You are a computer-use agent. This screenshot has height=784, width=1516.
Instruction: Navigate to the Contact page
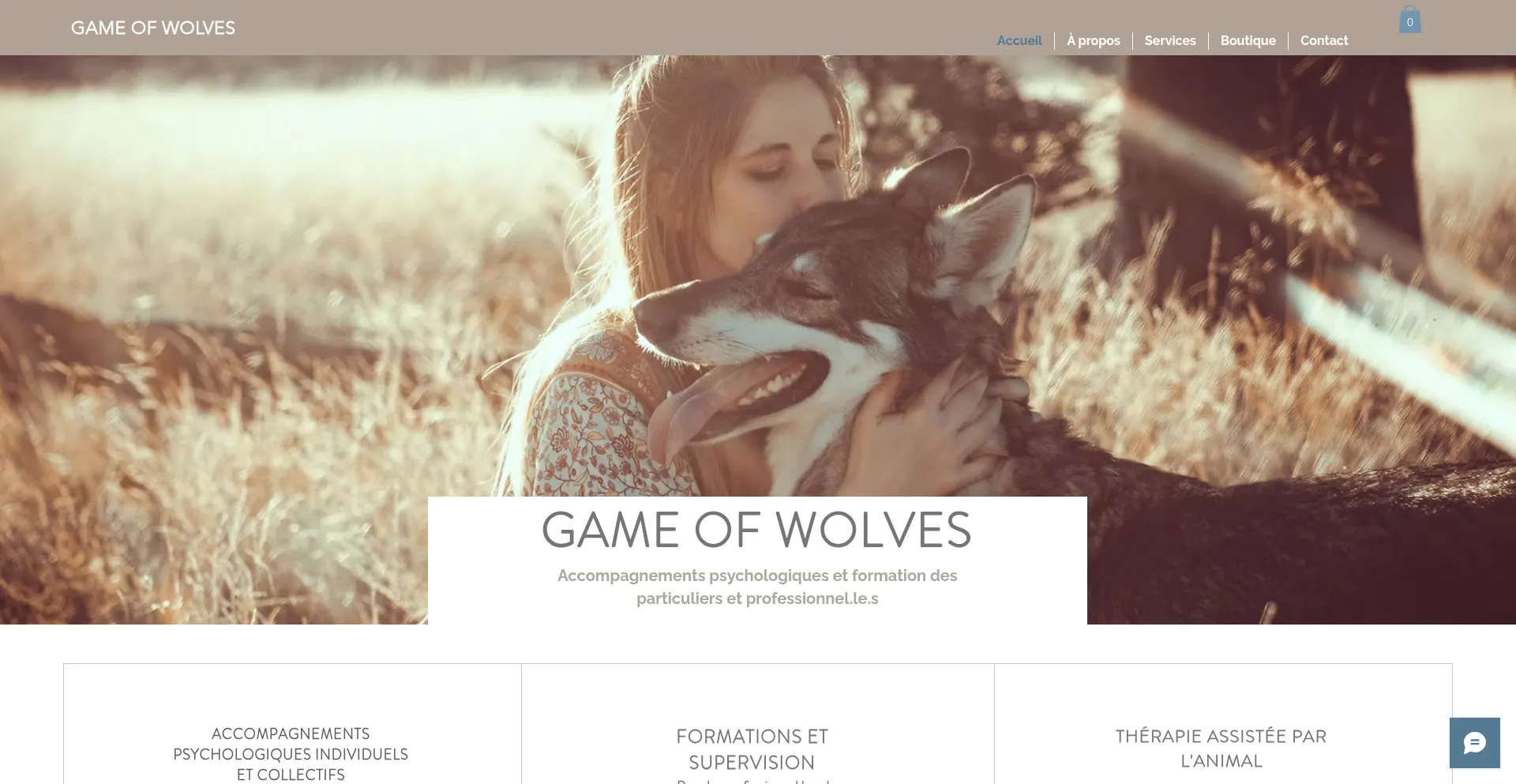point(1324,40)
